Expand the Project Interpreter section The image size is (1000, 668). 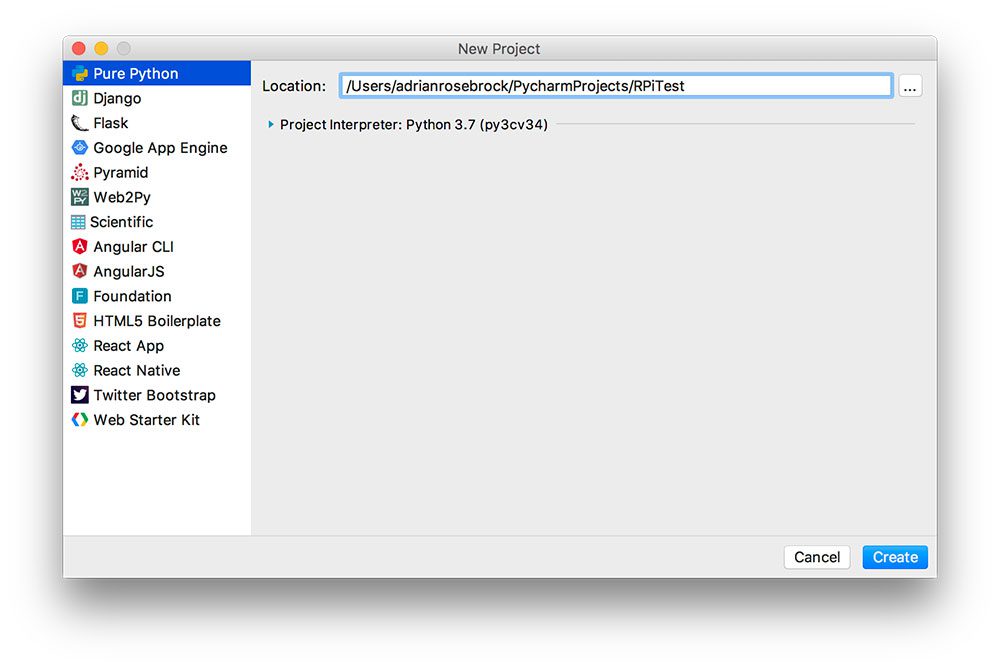point(271,124)
